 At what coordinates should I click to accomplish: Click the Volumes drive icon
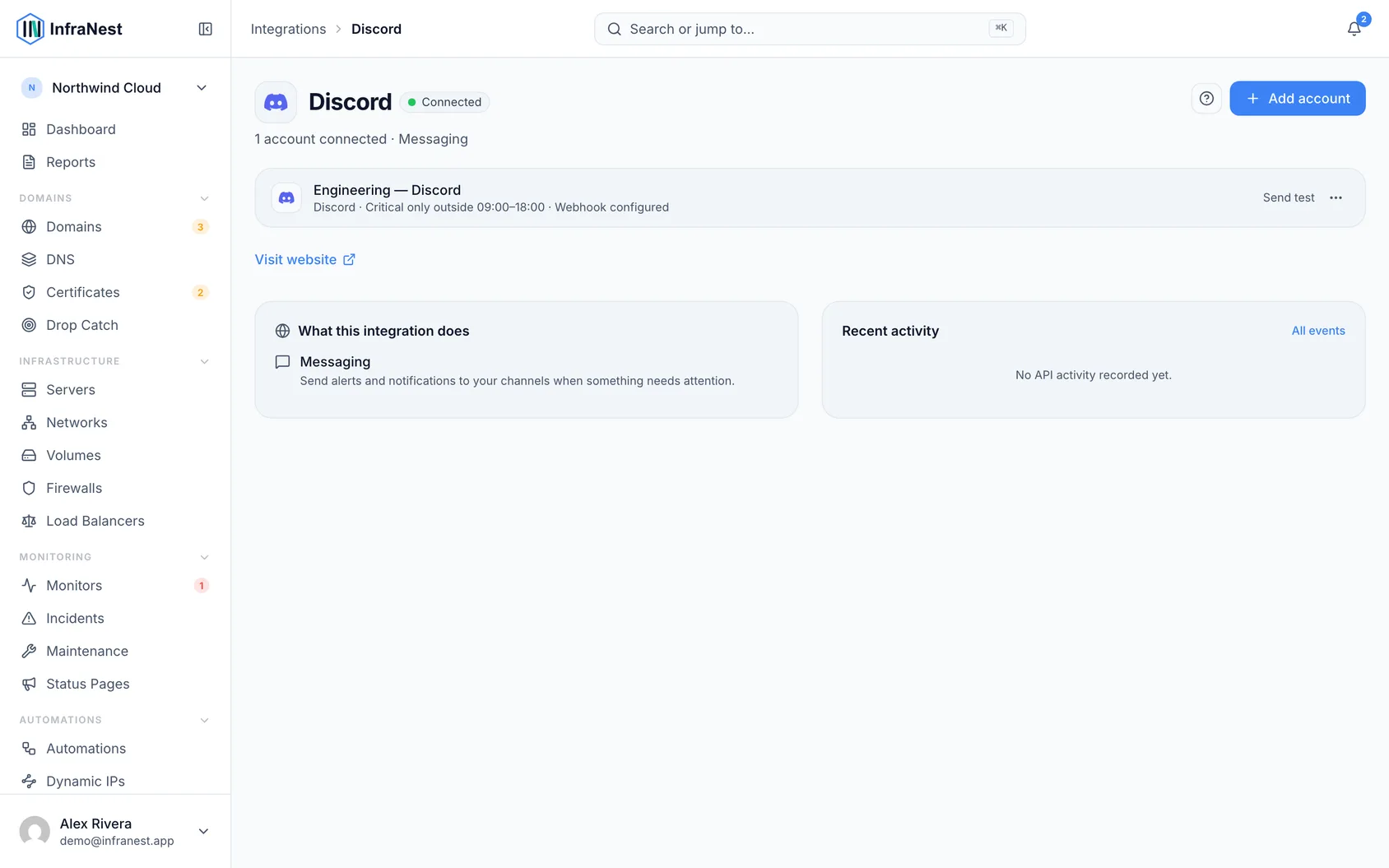click(x=29, y=455)
